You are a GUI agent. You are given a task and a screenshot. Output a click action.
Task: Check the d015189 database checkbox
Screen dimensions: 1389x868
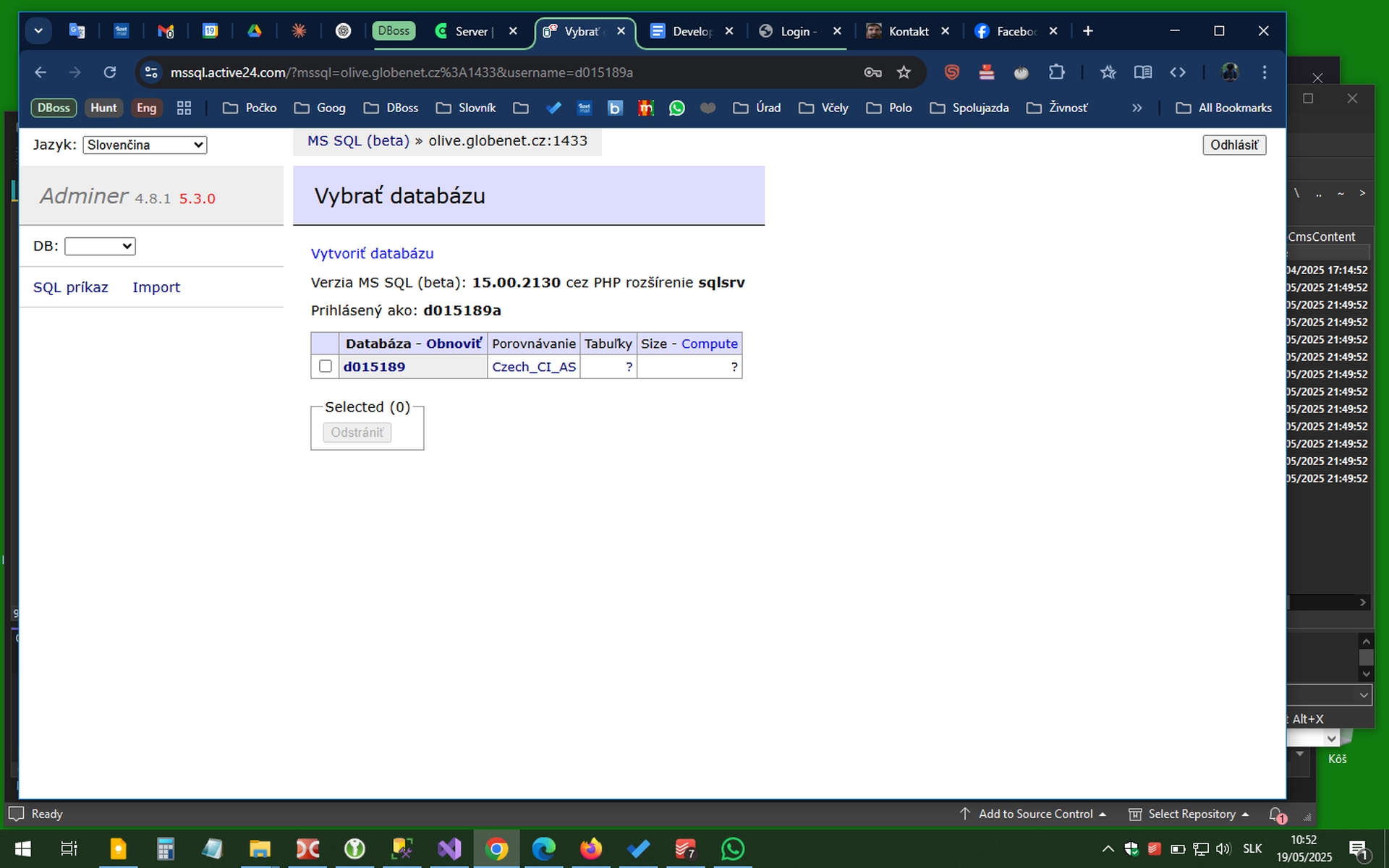point(326,366)
